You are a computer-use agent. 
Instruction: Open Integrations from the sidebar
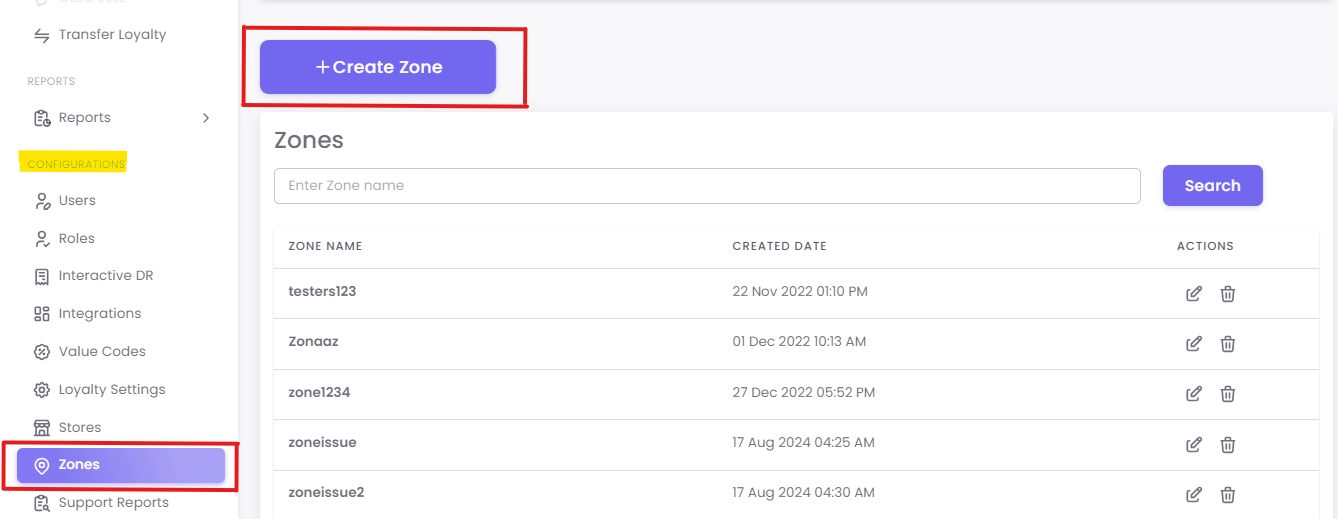point(99,314)
